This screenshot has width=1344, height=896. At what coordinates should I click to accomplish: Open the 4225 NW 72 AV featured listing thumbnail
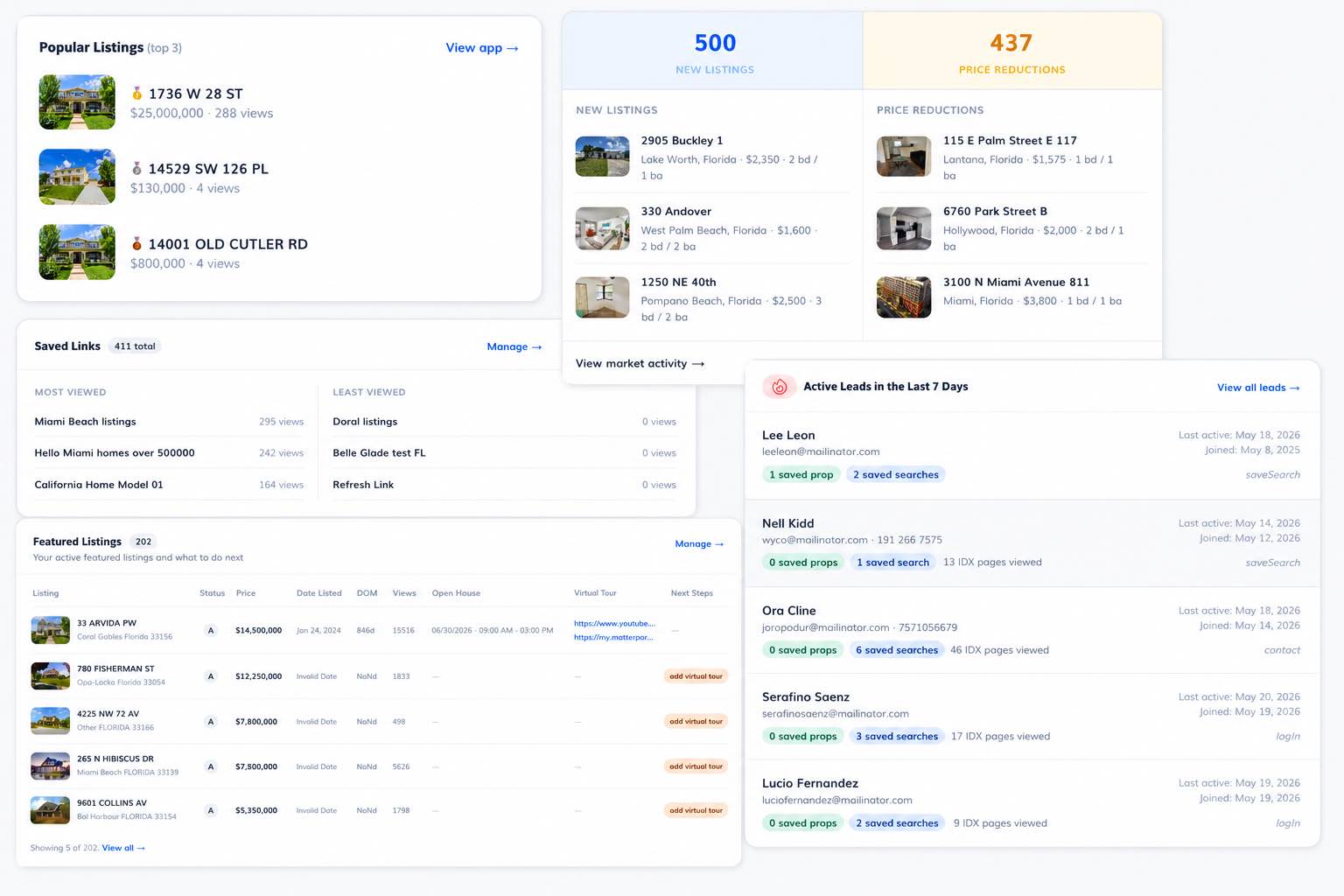(50, 721)
